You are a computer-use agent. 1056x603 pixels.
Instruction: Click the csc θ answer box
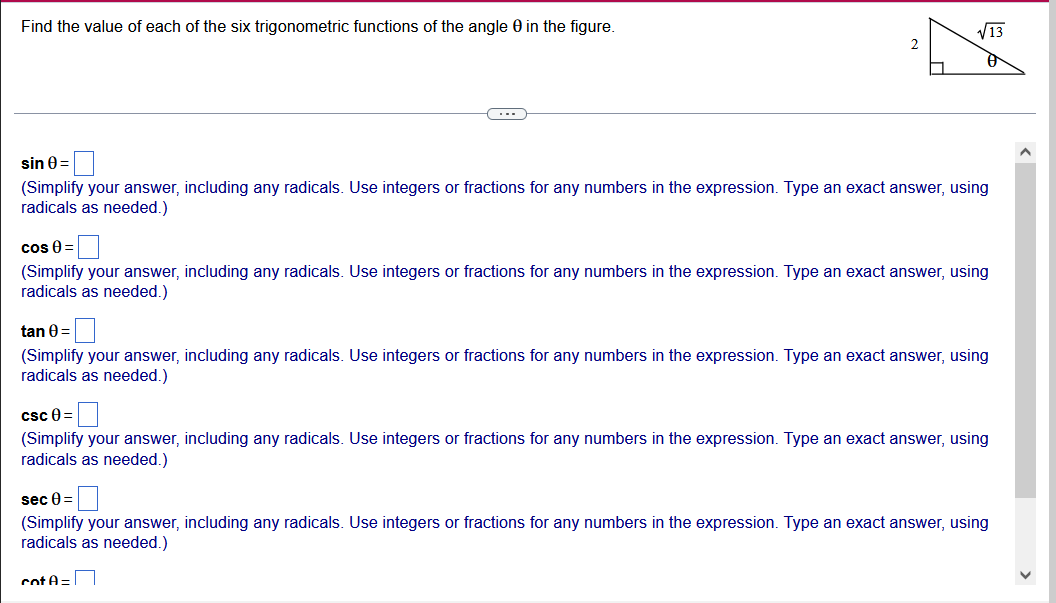(88, 414)
